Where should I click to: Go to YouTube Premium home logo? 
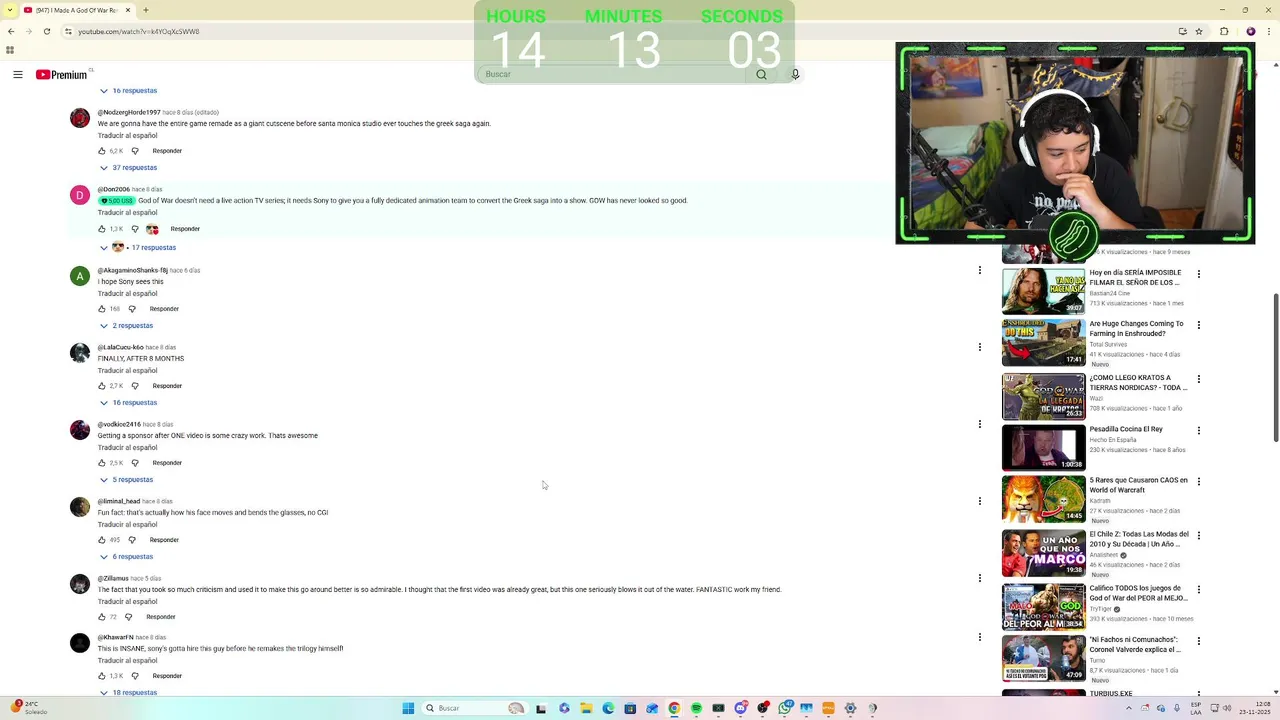tap(62, 74)
